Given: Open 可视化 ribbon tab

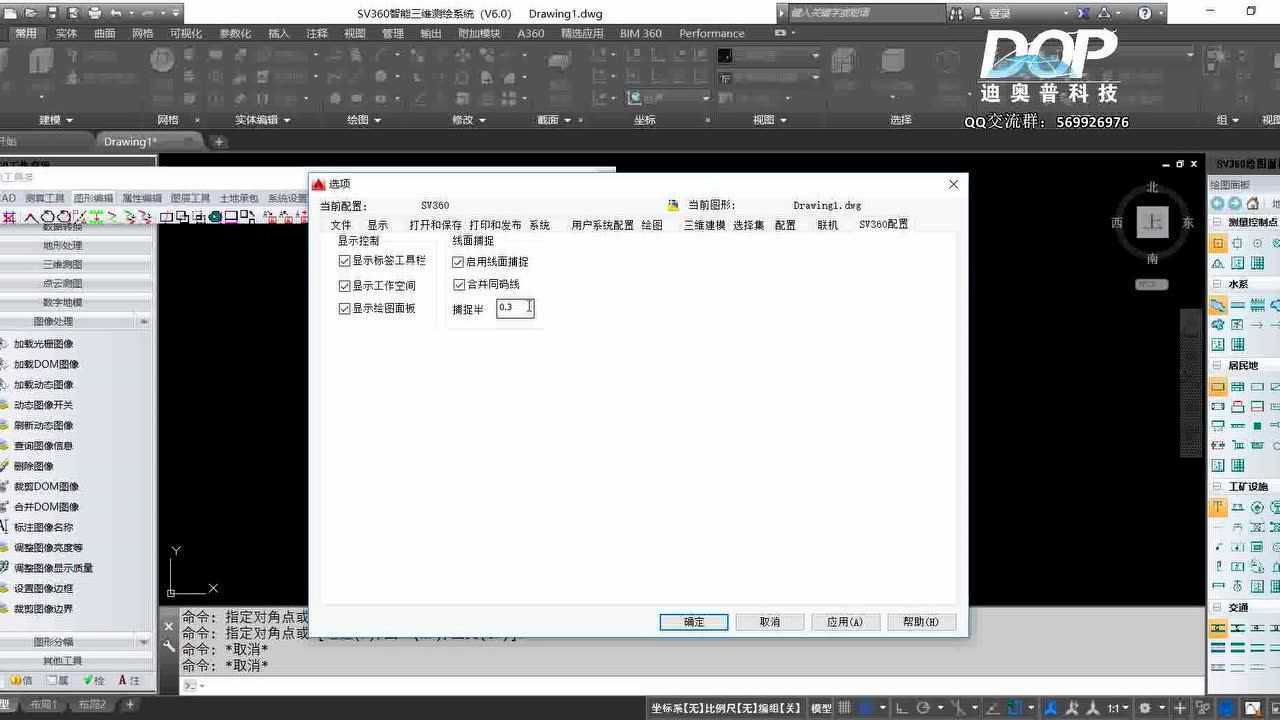Looking at the screenshot, I should click(186, 33).
